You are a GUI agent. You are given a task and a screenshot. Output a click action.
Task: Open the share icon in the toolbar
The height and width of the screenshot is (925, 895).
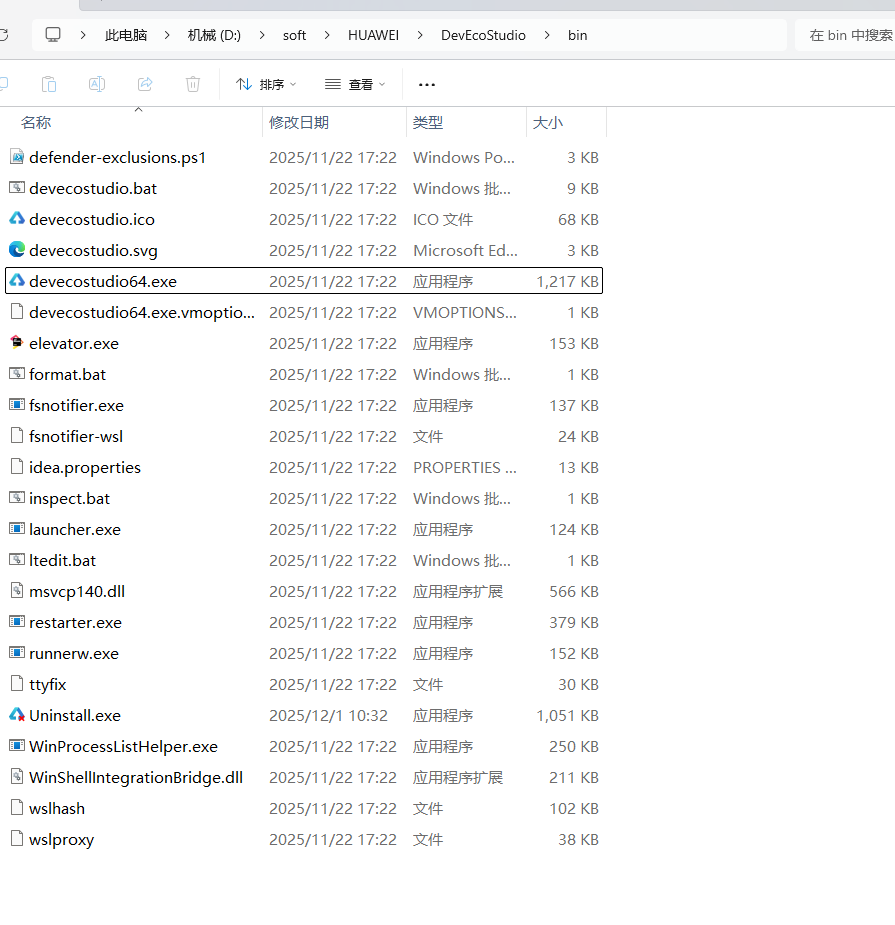click(x=144, y=84)
